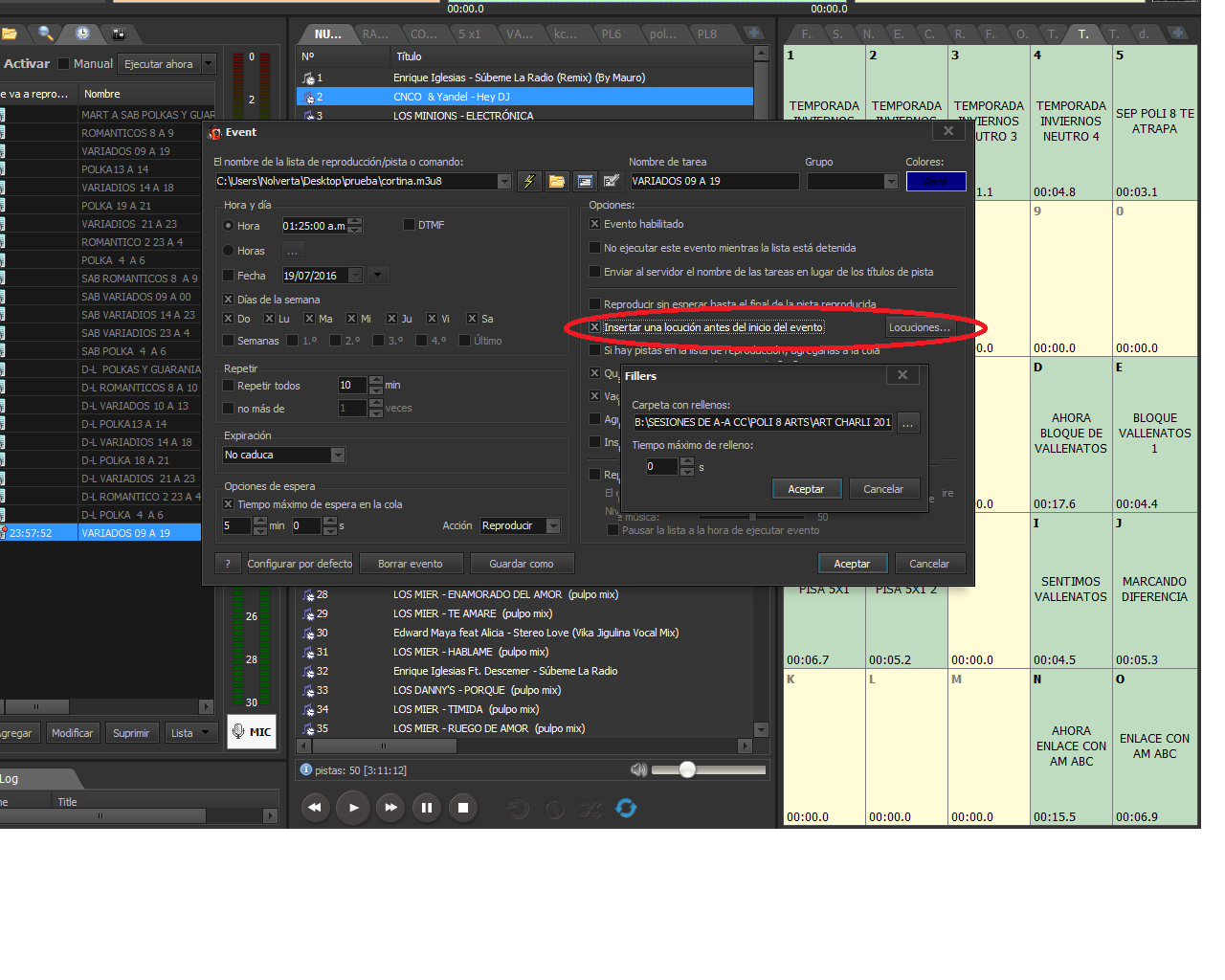
Task: Click Aceptar in the Fillers dialog
Action: pos(806,489)
